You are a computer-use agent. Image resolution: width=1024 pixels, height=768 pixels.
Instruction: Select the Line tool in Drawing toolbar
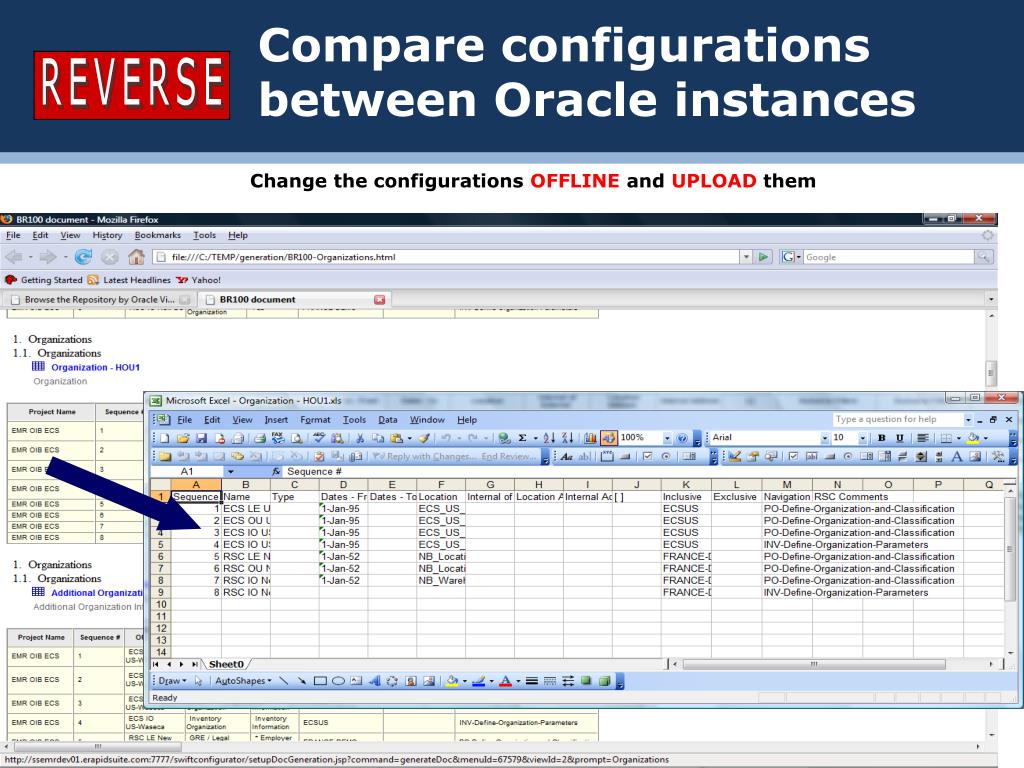283,680
